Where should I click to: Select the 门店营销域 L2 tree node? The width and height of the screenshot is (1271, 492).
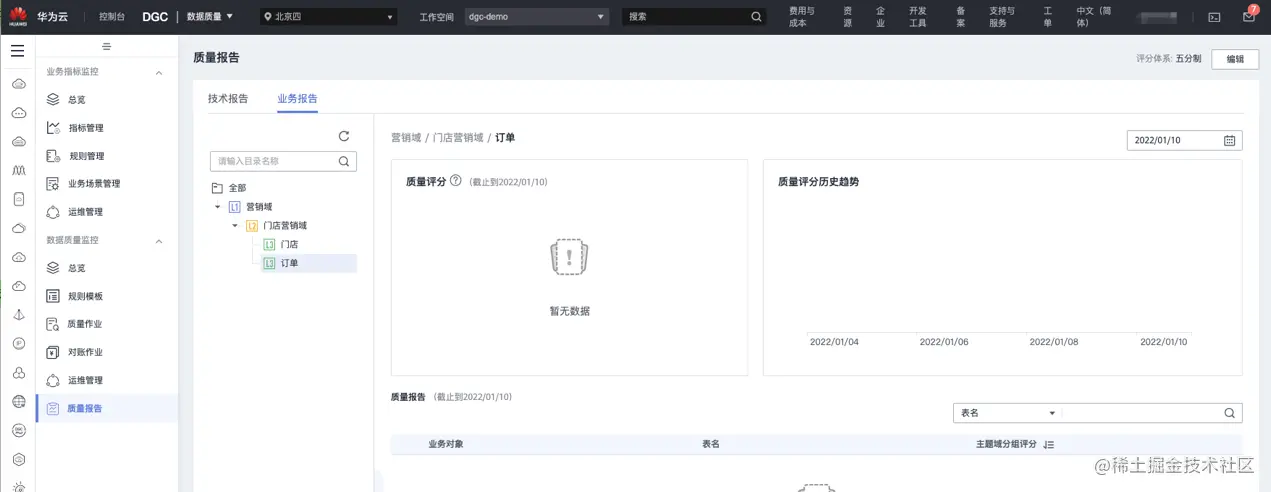pos(276,226)
